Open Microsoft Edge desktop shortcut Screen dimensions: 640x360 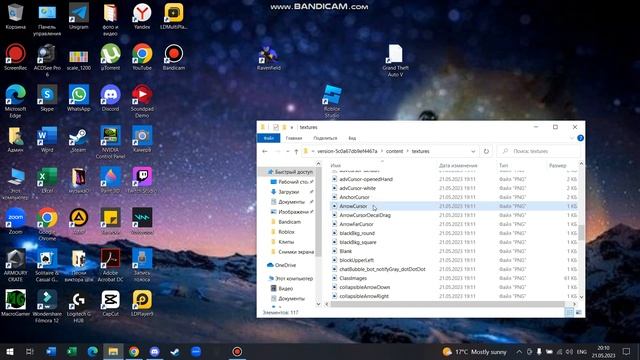coord(16,101)
